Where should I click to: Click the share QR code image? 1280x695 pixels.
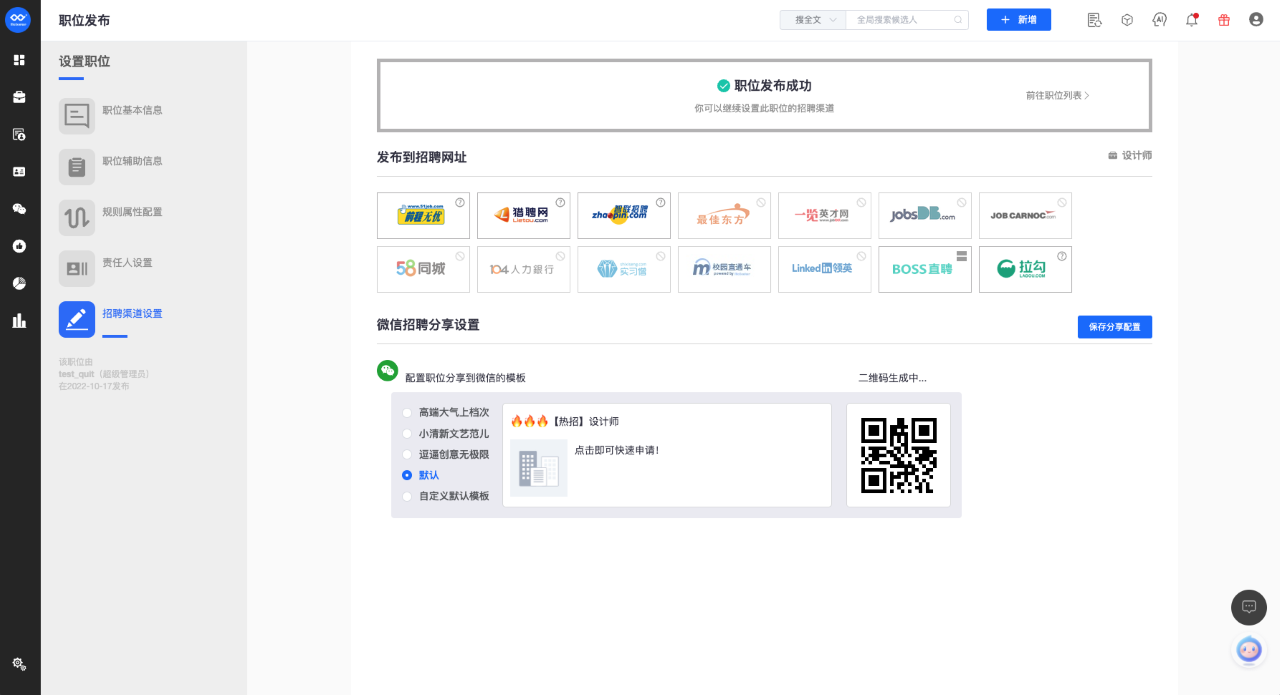click(898, 455)
